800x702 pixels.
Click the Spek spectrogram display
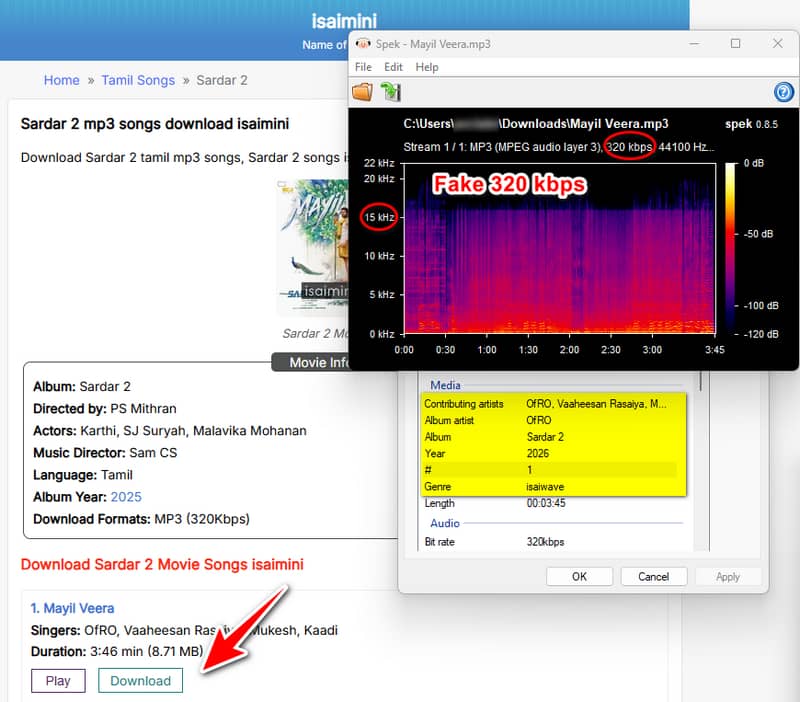point(560,248)
